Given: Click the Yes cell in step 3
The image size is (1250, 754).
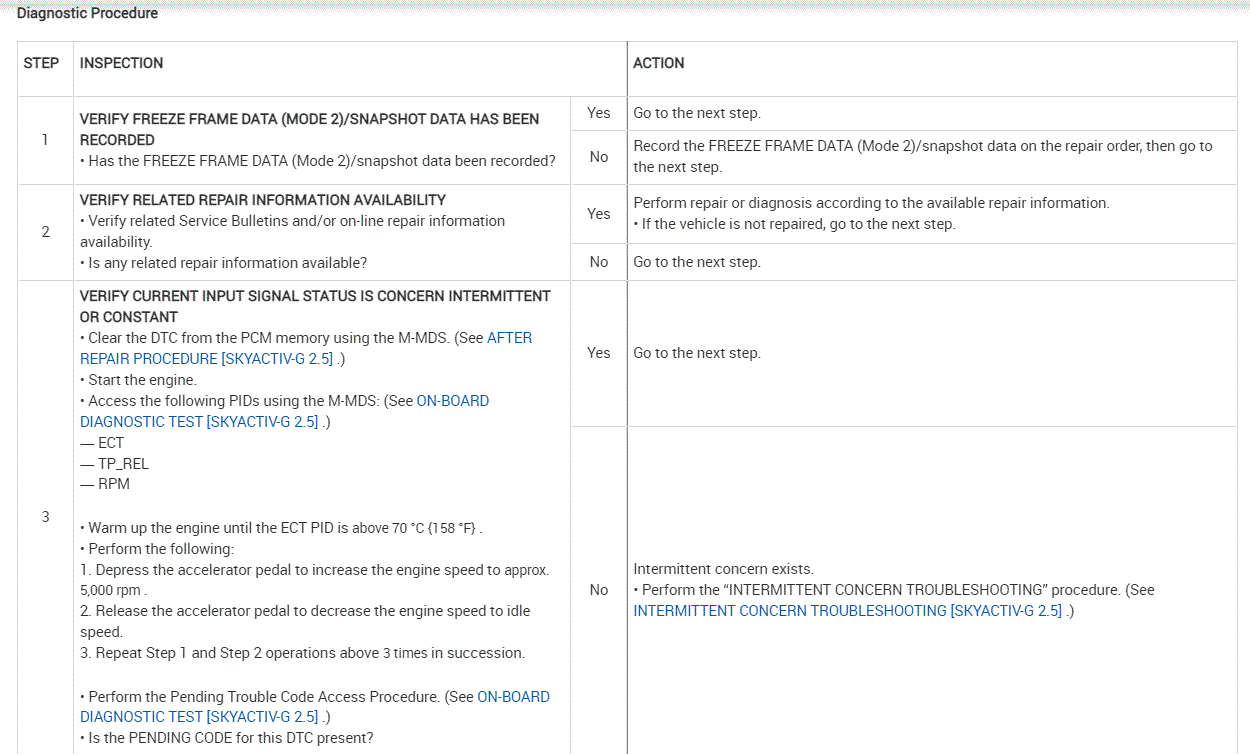Looking at the screenshot, I should coord(598,353).
